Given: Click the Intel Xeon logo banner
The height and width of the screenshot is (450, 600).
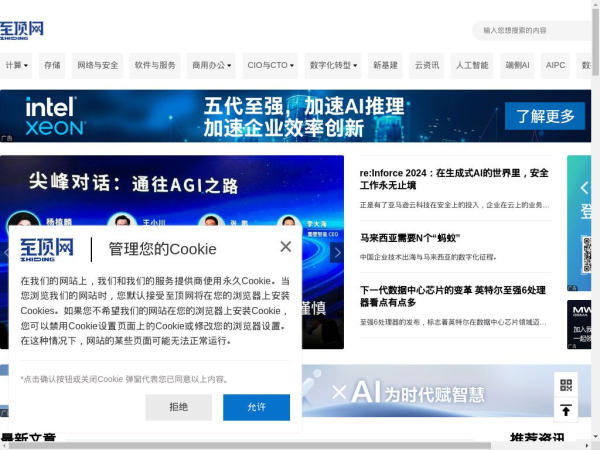Looking at the screenshot, I should click(55, 116).
